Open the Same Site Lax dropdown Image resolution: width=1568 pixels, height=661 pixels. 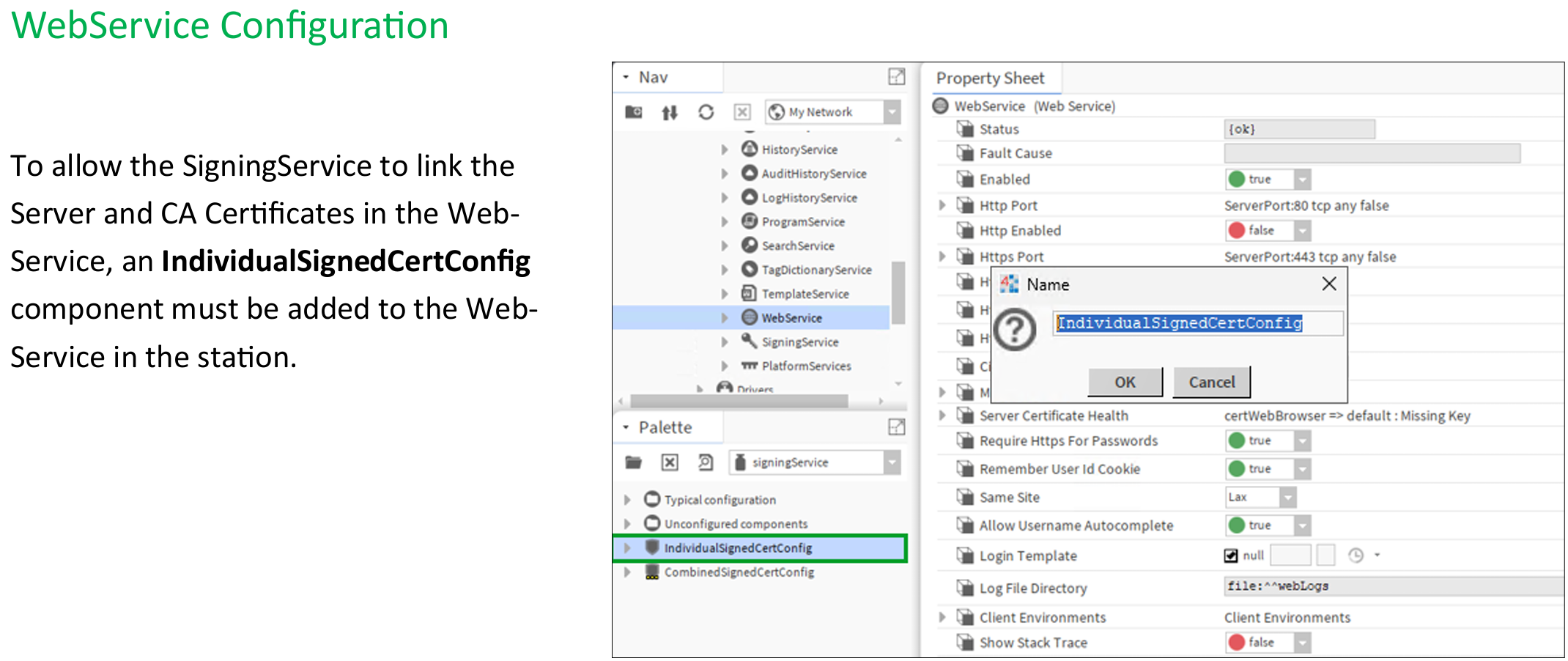1287,498
